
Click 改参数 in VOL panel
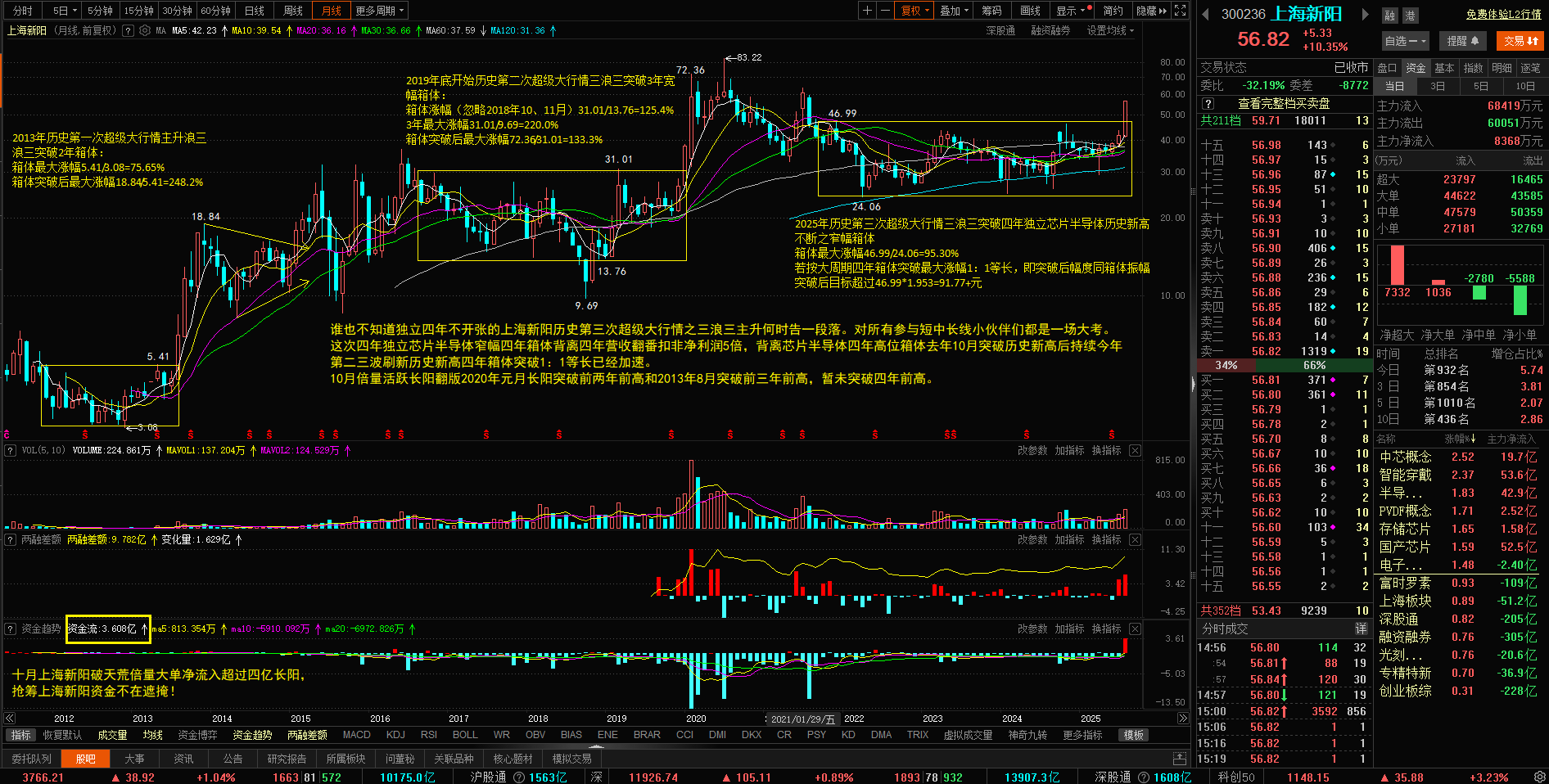[1032, 450]
